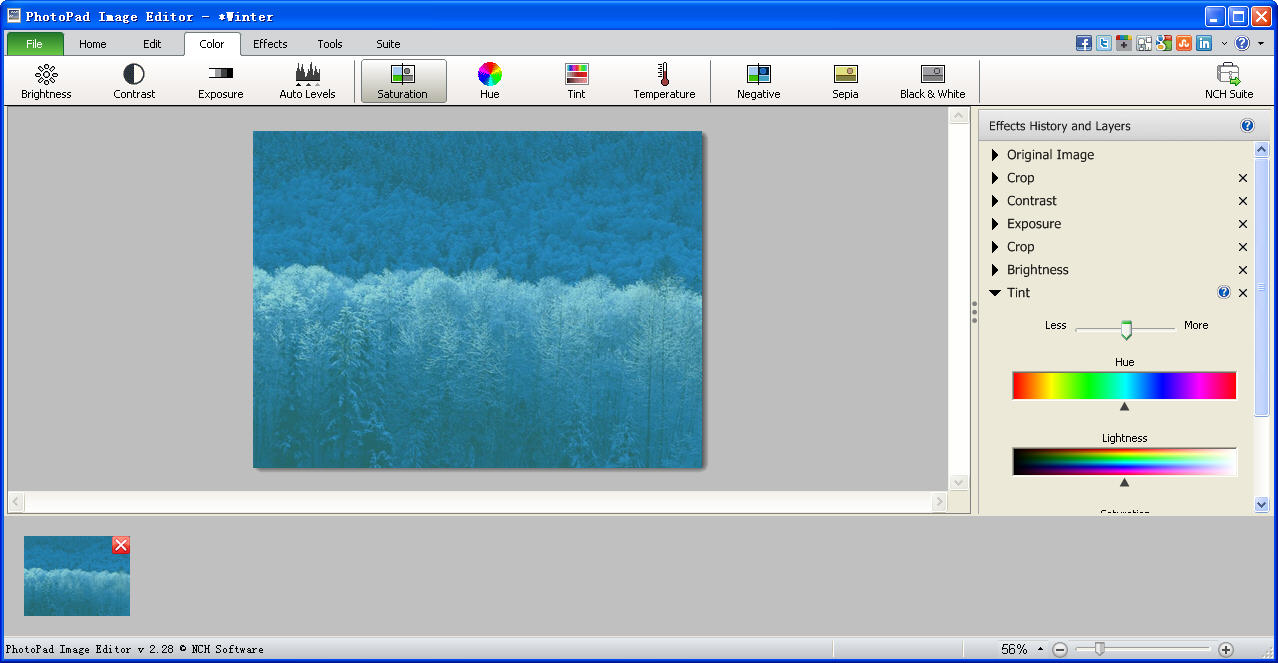Select the Winter image thumbnail

click(x=77, y=576)
